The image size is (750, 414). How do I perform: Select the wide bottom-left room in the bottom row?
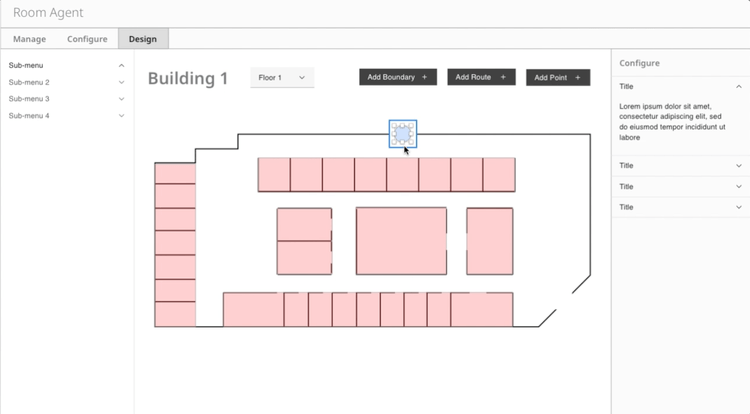(253, 310)
